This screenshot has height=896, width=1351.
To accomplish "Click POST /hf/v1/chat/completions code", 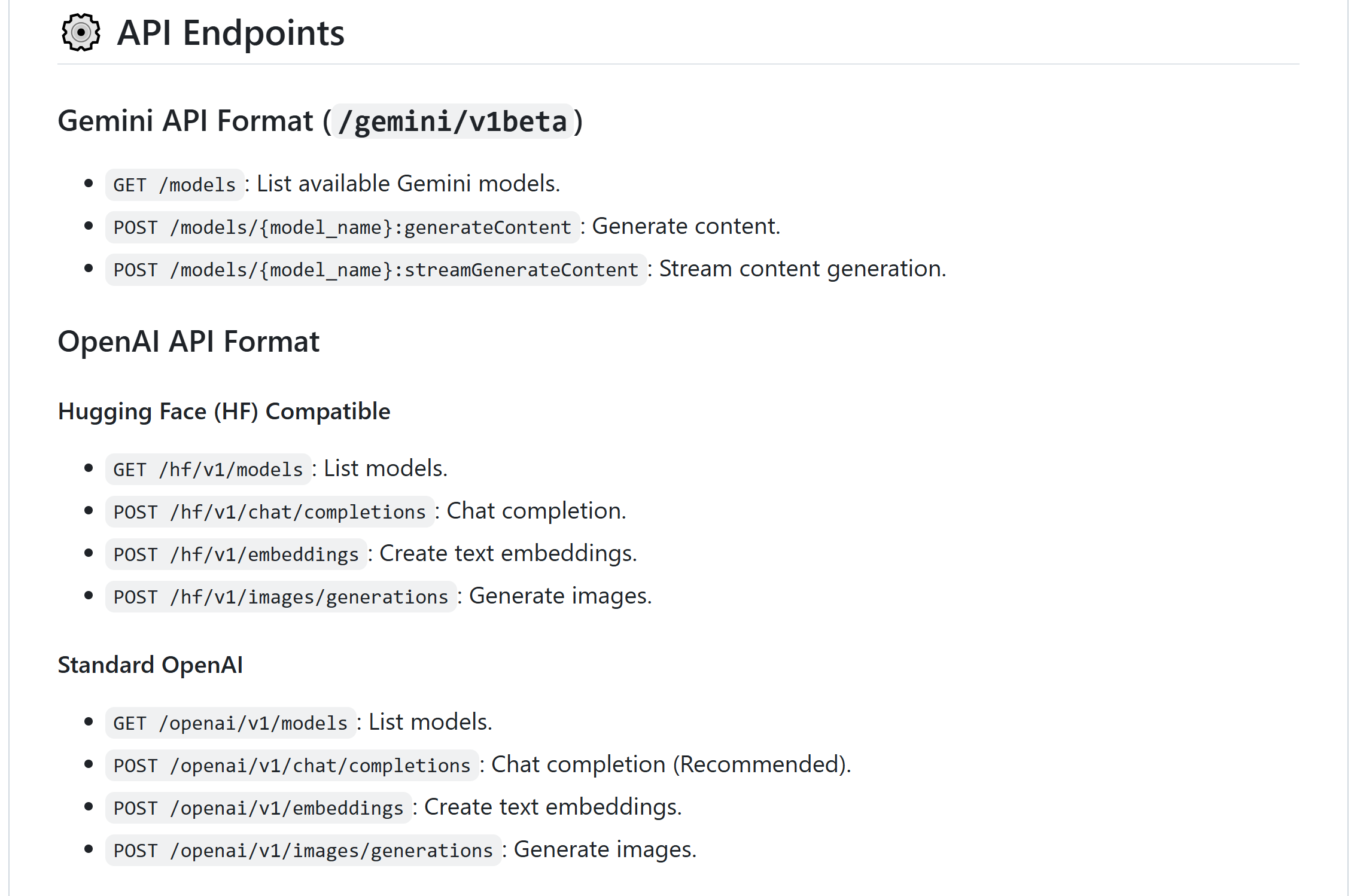I will (270, 512).
